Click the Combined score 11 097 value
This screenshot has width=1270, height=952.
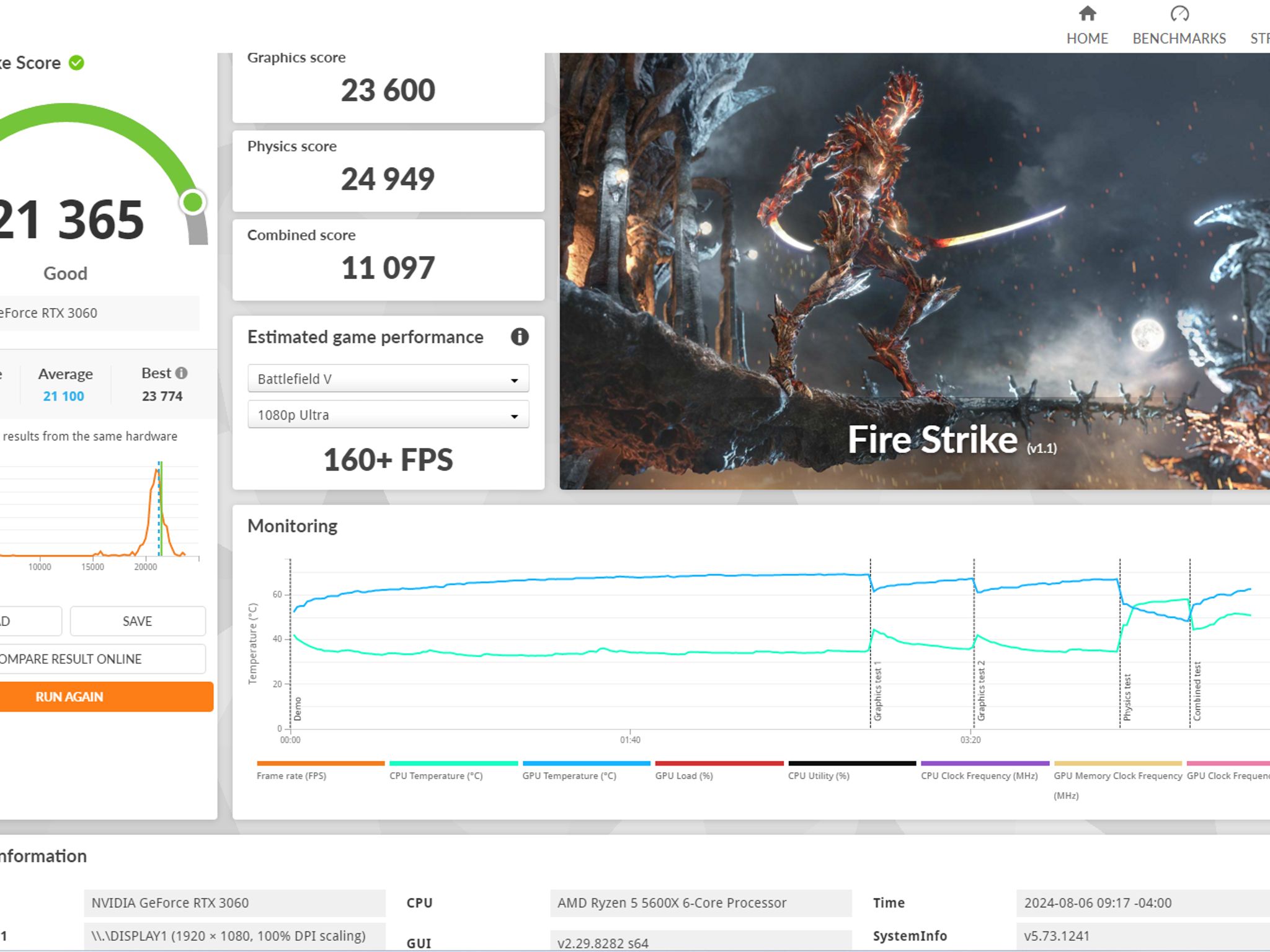[388, 268]
